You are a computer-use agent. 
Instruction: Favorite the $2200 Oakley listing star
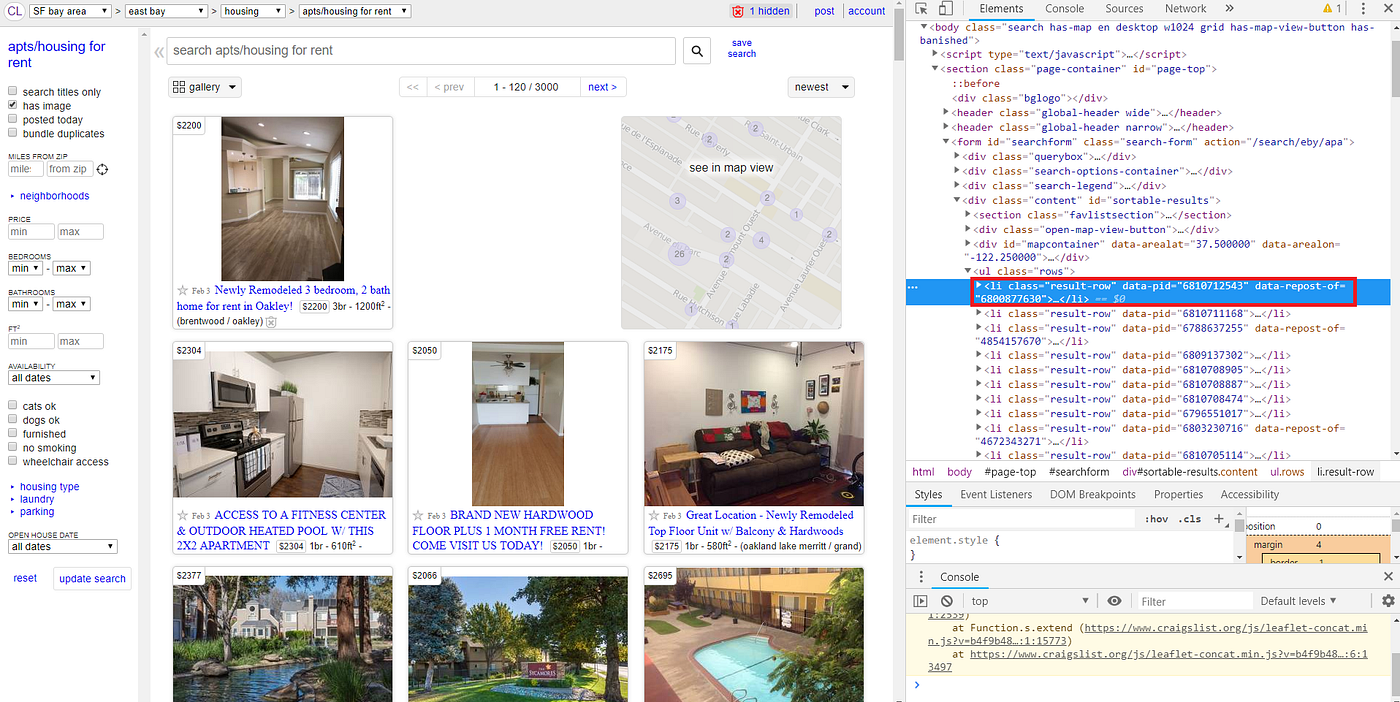[183, 291]
